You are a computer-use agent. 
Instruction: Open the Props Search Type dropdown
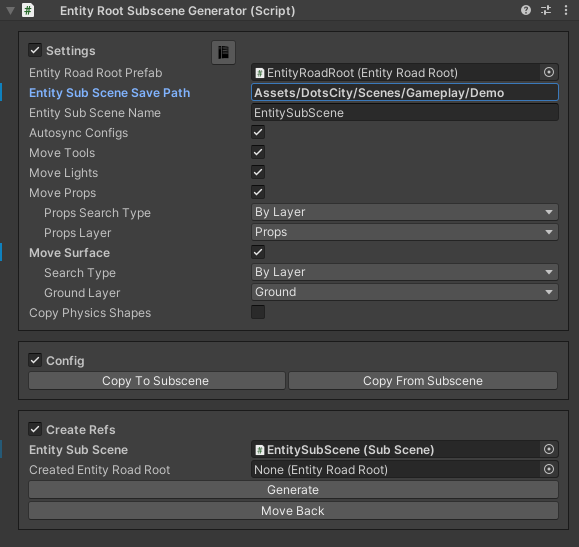point(404,212)
